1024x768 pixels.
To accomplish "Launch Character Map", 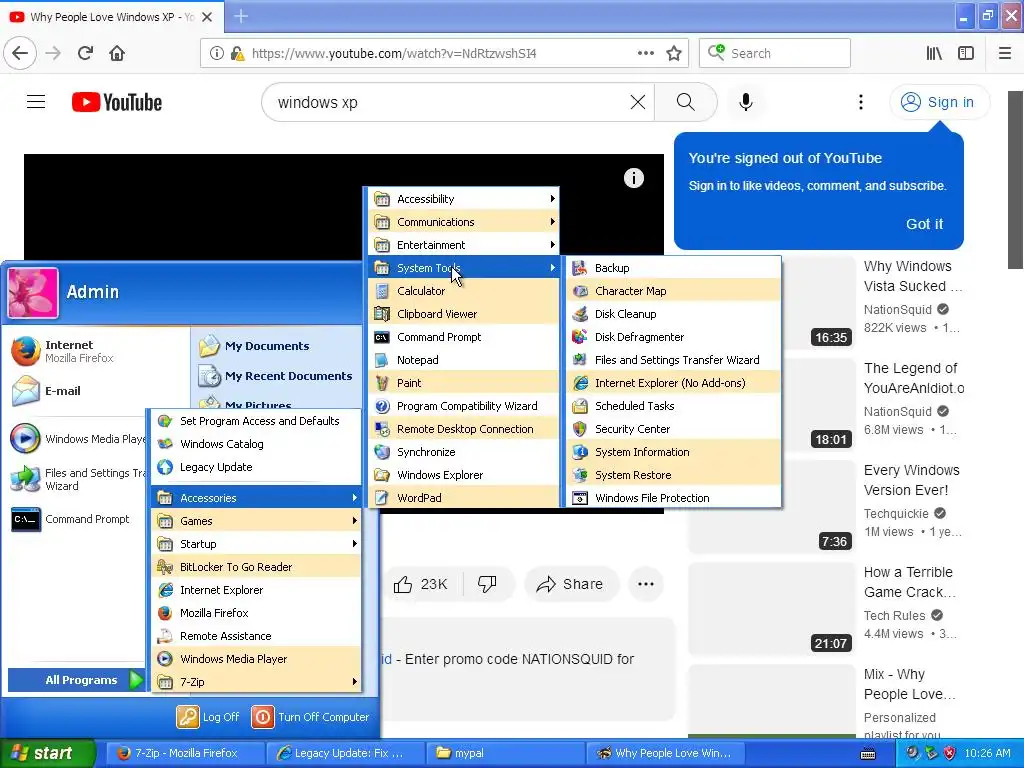I will click(673, 291).
